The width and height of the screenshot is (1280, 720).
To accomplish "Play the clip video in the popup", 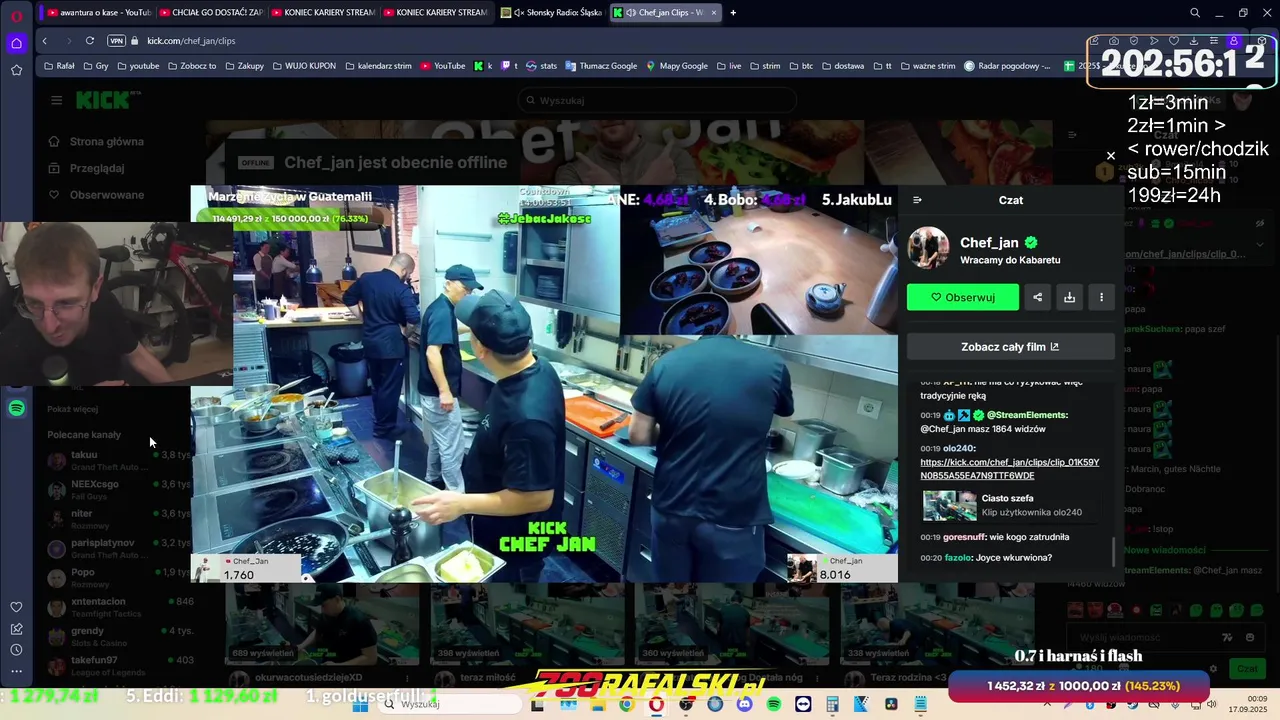I will pyautogui.click(x=544, y=383).
